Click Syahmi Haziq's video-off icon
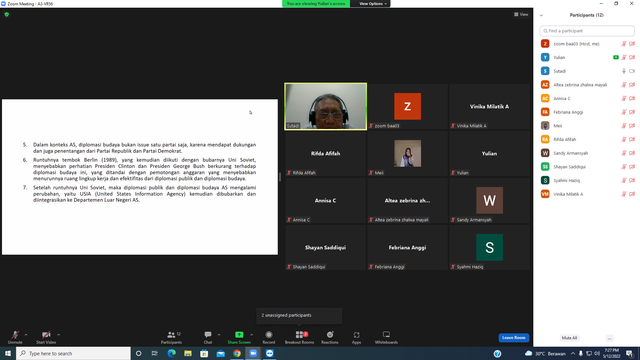640x360 pixels. pyautogui.click(x=632, y=180)
